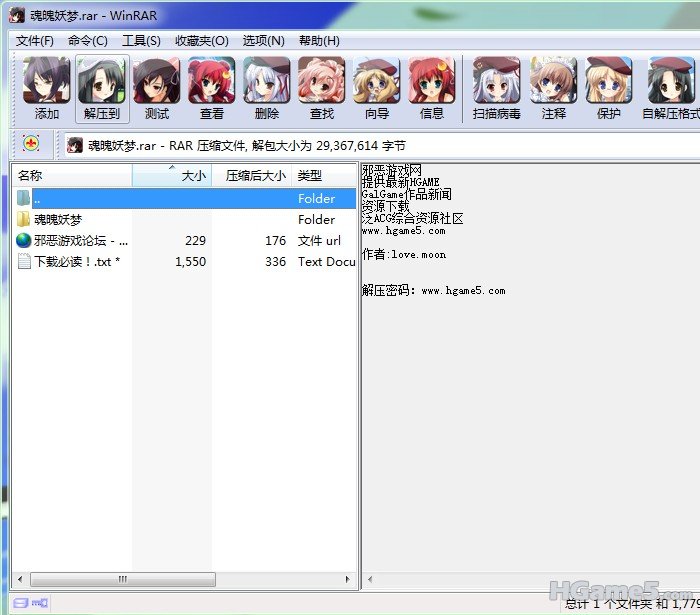Click the 'Text Docu' type cell

[327, 262]
